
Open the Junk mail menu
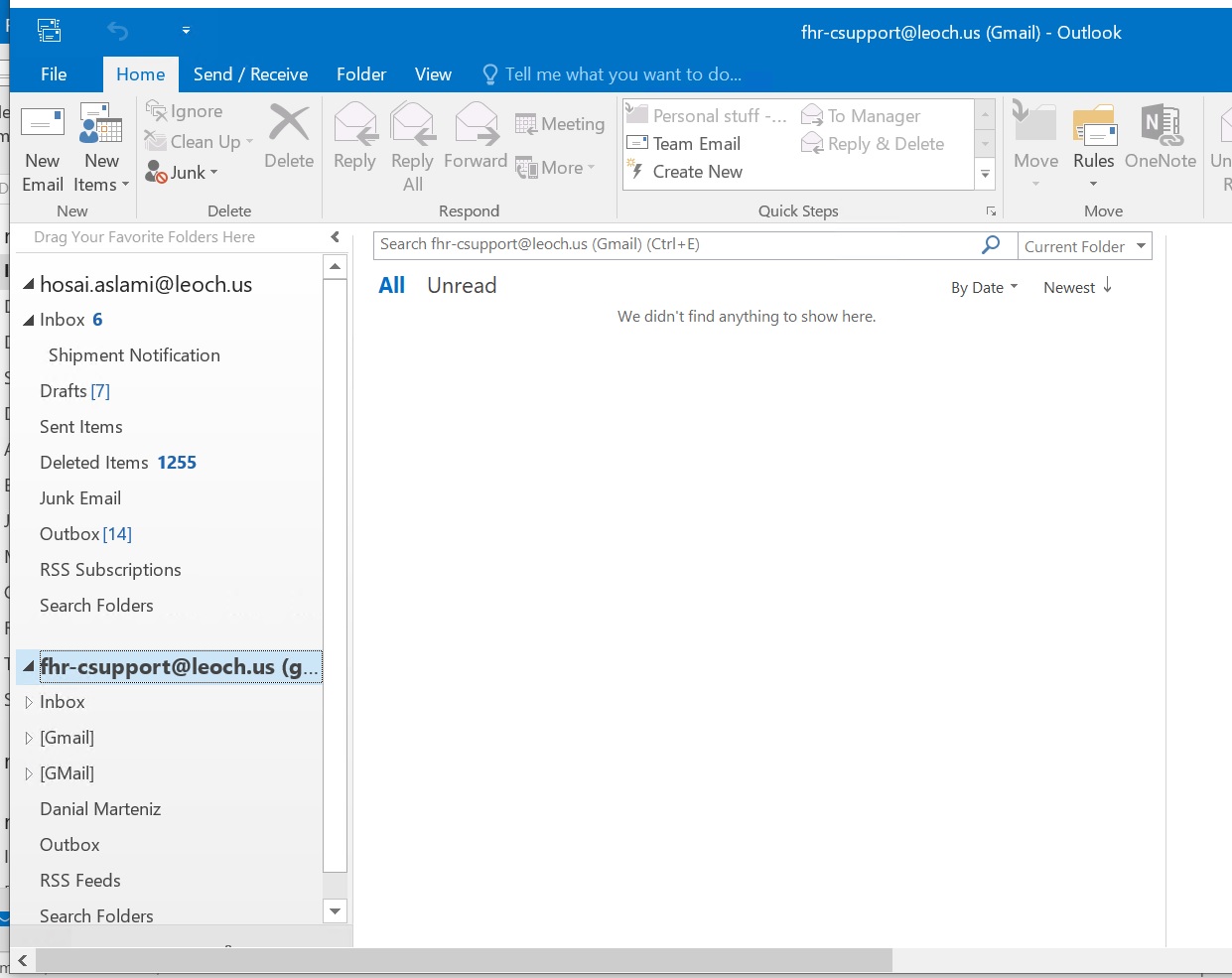point(182,173)
